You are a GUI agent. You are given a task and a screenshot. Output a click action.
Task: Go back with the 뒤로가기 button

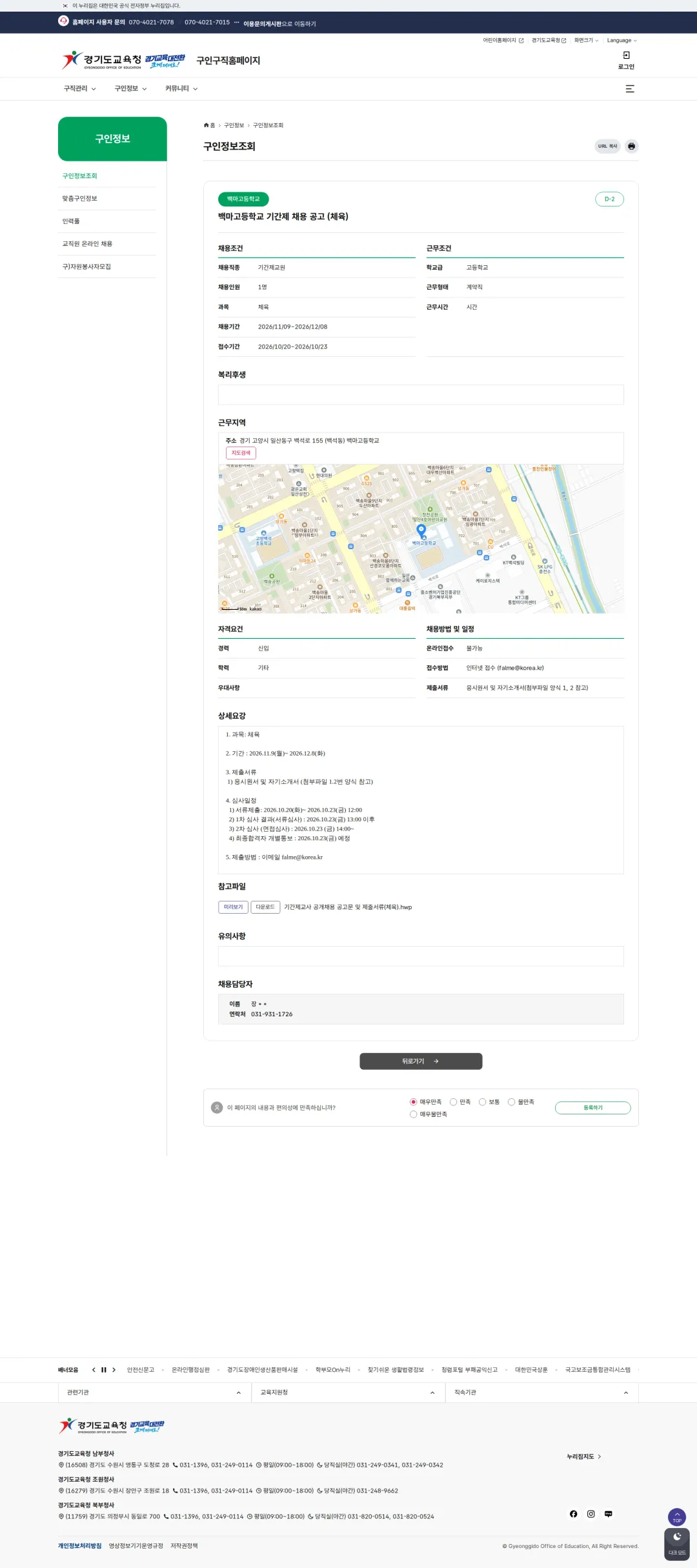click(x=421, y=1061)
